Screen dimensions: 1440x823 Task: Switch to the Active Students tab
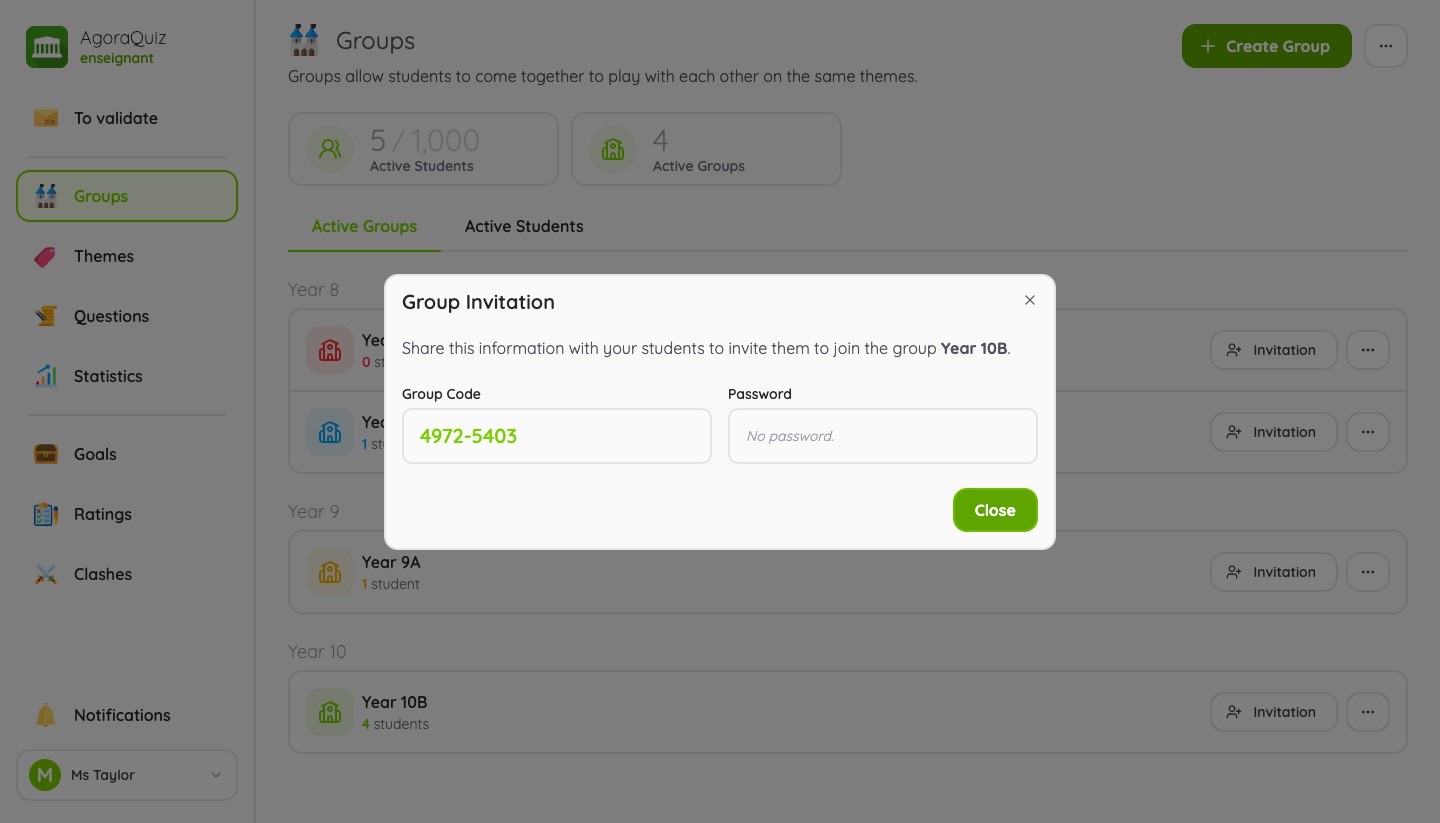pyautogui.click(x=524, y=226)
